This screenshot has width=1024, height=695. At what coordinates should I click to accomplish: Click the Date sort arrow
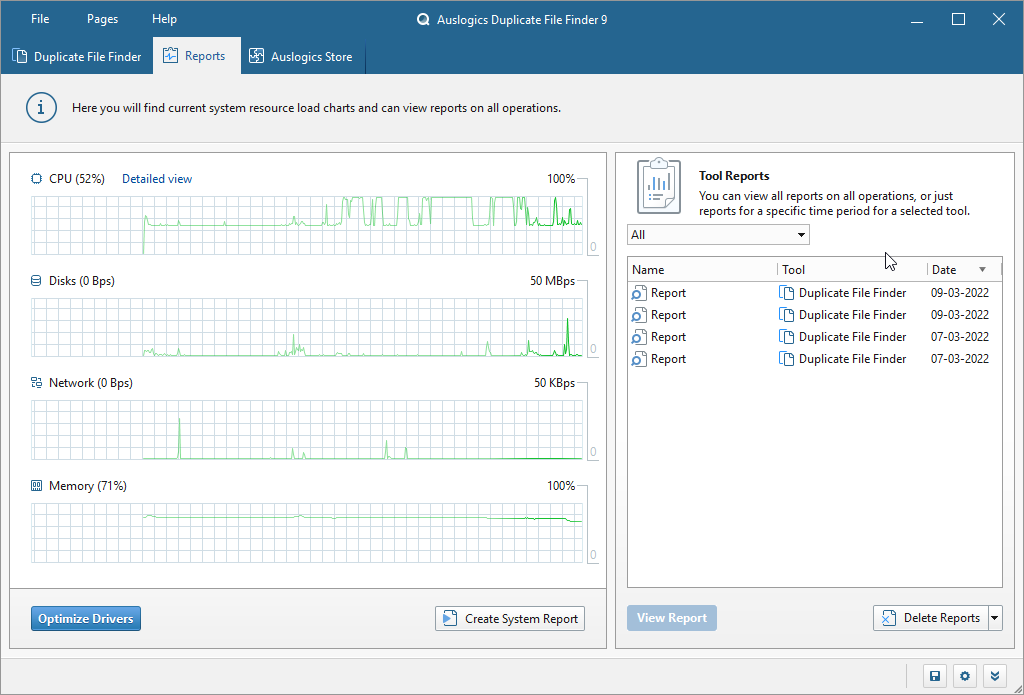(x=982, y=270)
